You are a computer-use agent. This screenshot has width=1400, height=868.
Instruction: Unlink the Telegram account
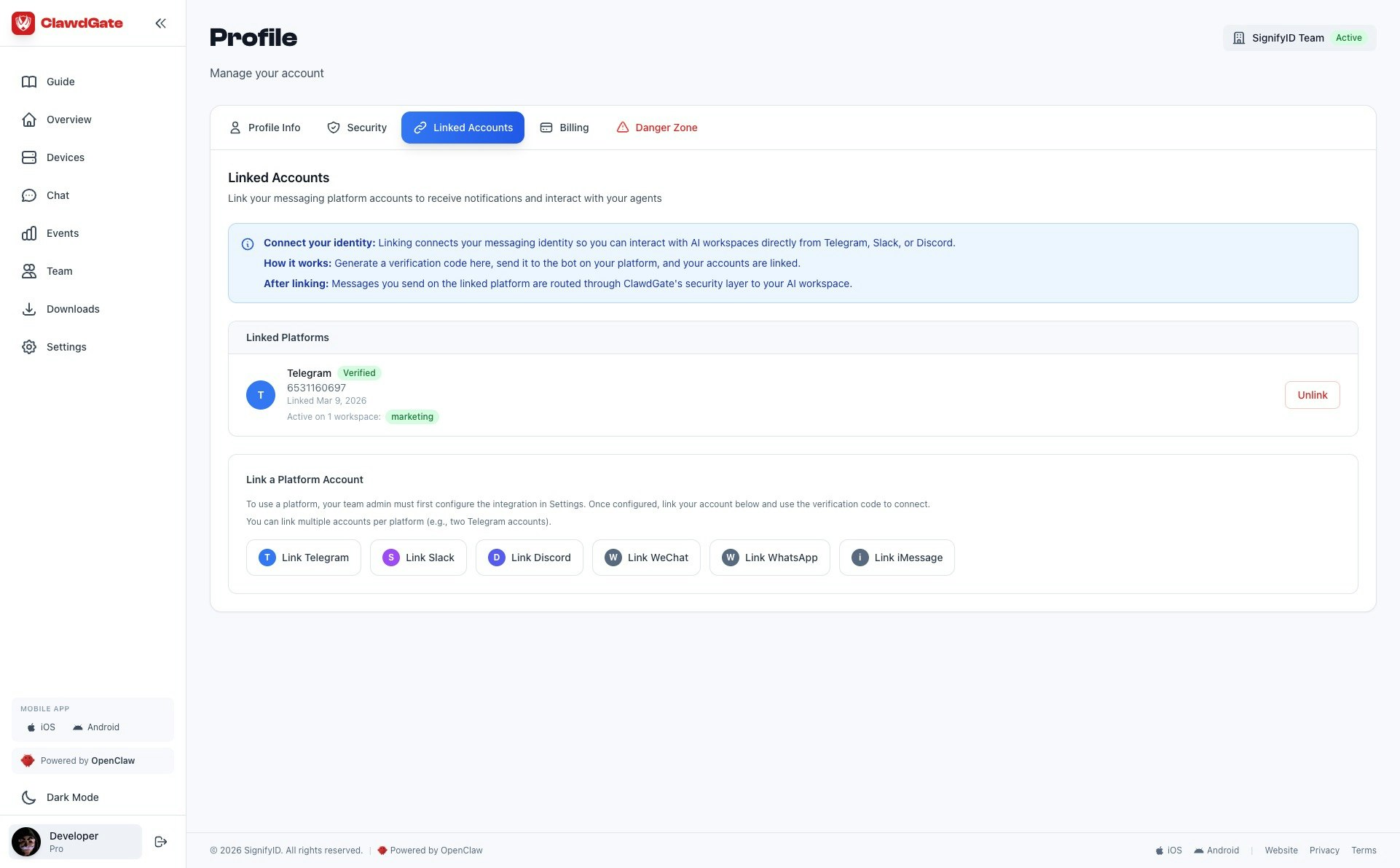pos(1312,395)
